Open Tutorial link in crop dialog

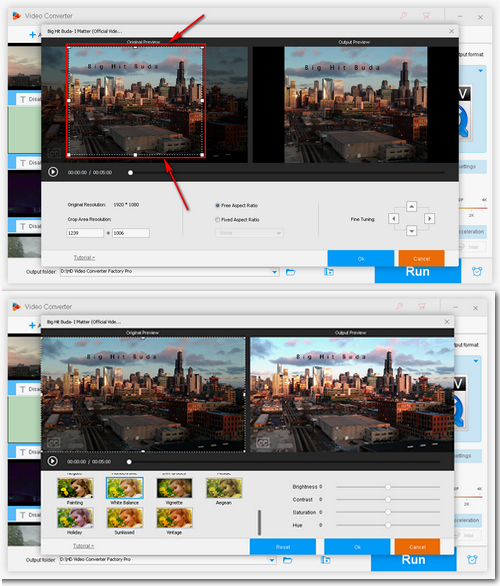point(84,257)
